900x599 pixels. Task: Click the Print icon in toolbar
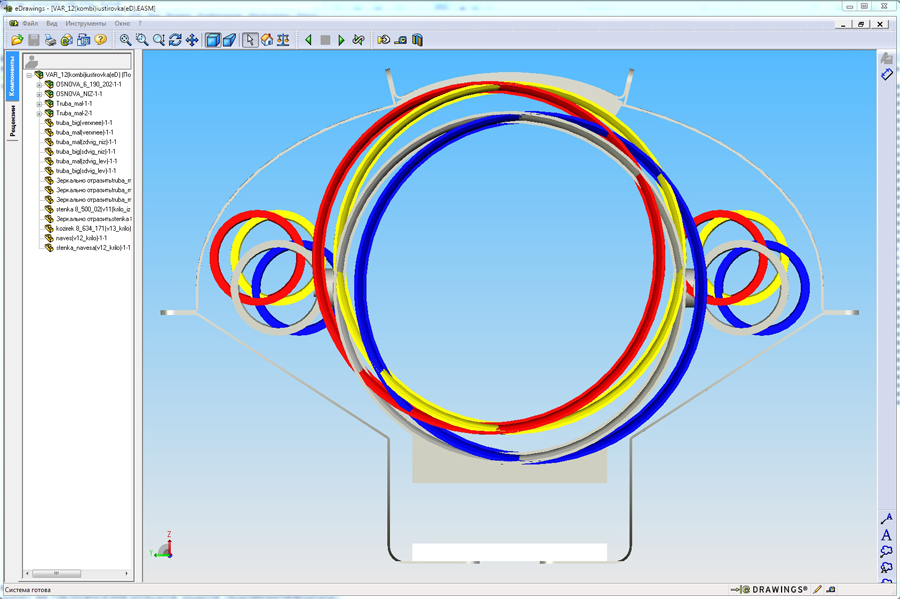pos(51,40)
